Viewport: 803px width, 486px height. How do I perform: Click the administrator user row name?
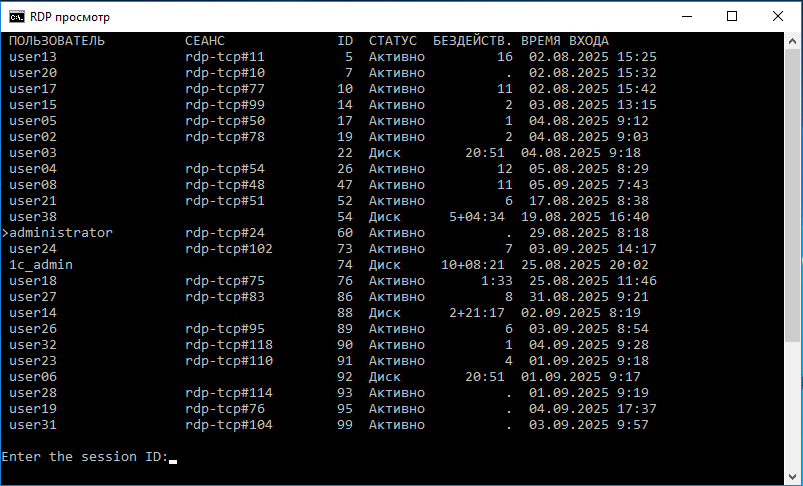point(61,233)
